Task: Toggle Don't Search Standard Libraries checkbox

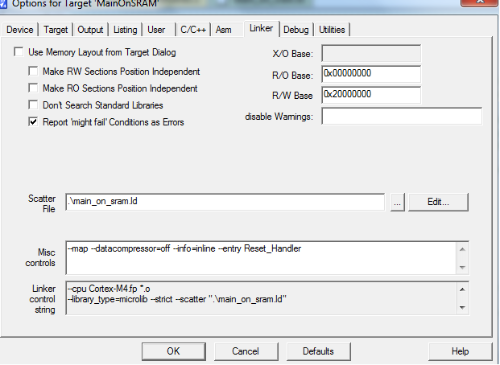Action: (x=33, y=105)
